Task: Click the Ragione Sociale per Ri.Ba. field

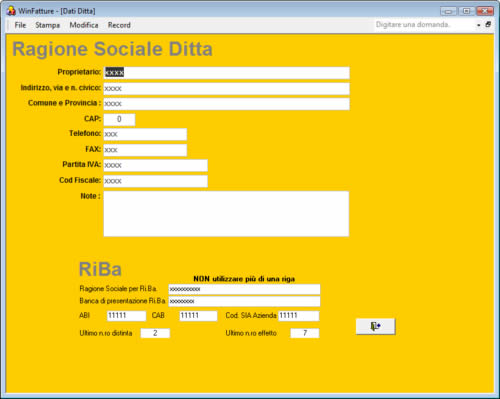Action: coord(244,289)
